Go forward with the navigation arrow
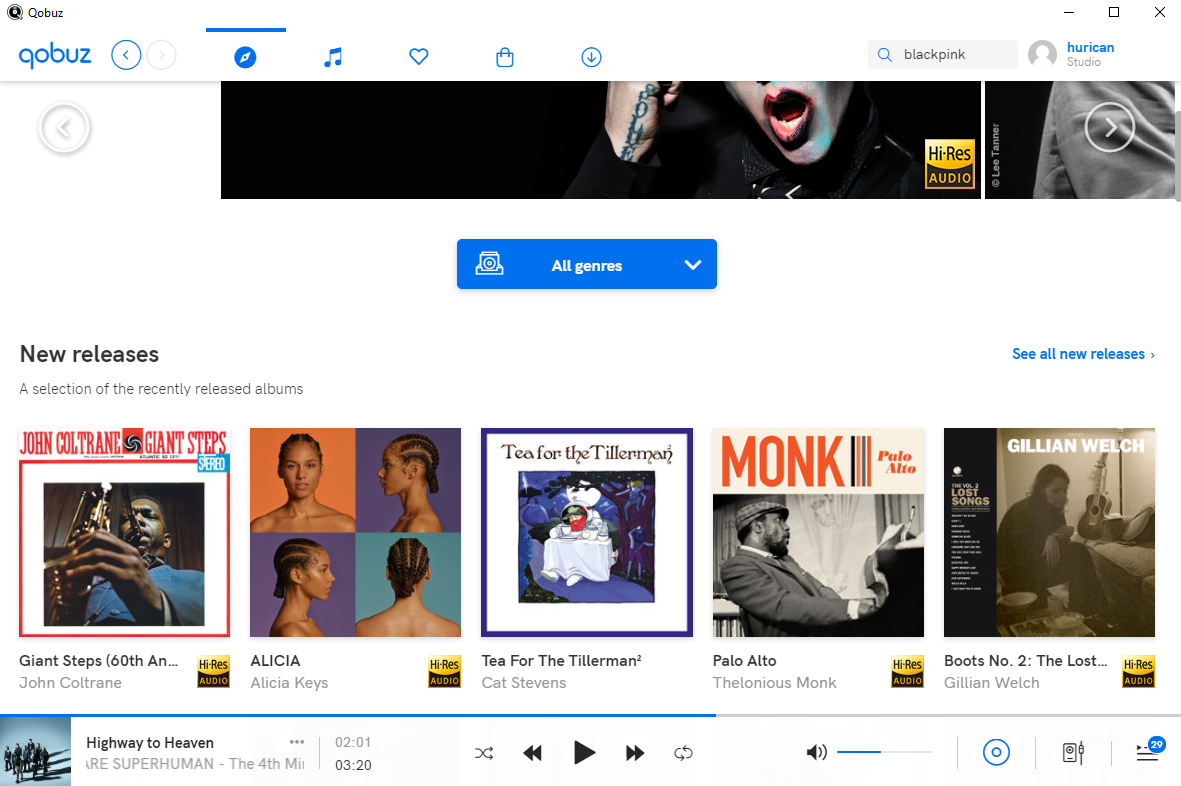 coord(161,55)
